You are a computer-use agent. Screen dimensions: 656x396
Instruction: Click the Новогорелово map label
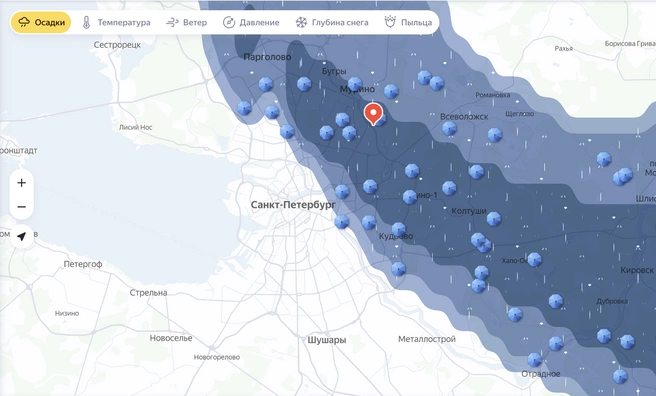coord(217,357)
